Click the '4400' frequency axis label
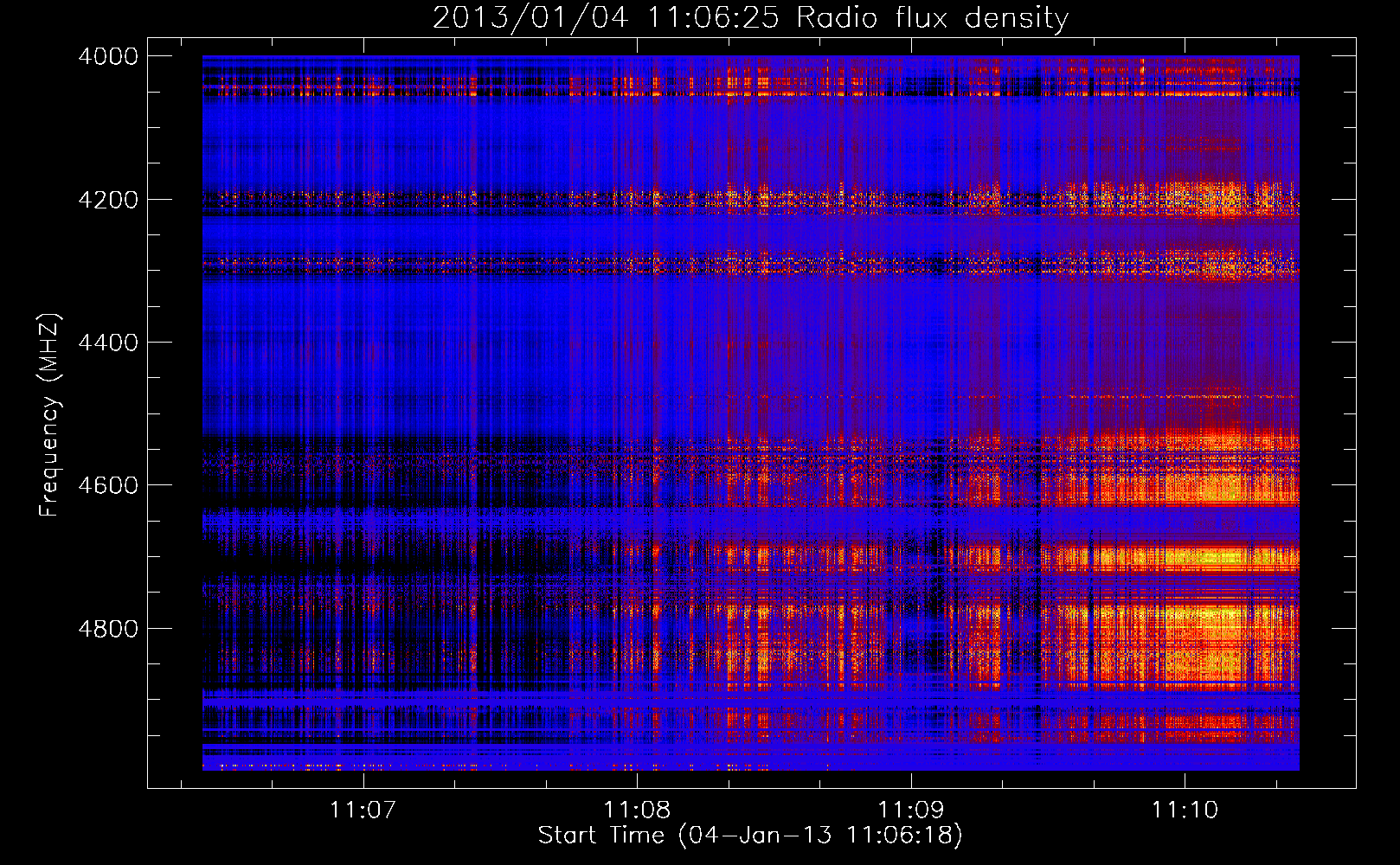 [x=107, y=343]
